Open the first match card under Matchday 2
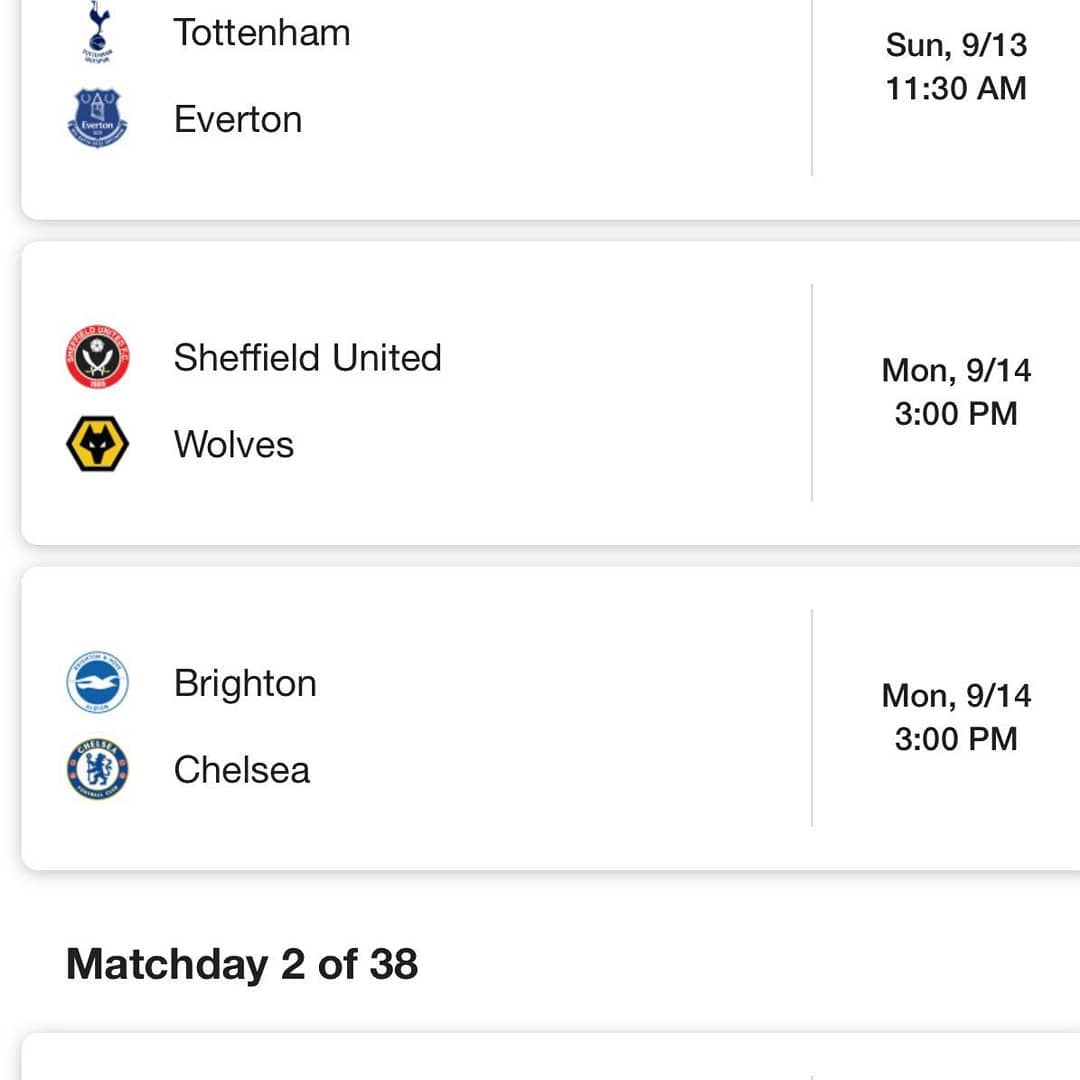Viewport: 1080px width, 1080px height. [551, 1056]
